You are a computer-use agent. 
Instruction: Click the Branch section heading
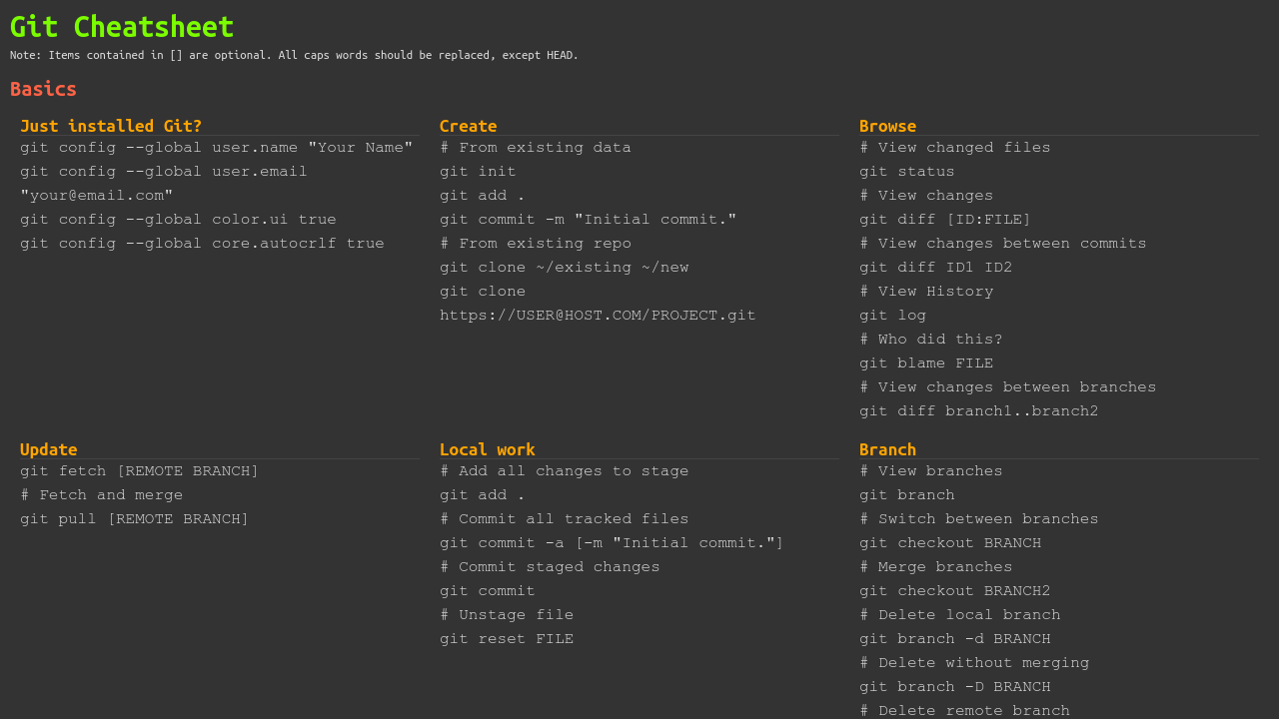(x=887, y=450)
